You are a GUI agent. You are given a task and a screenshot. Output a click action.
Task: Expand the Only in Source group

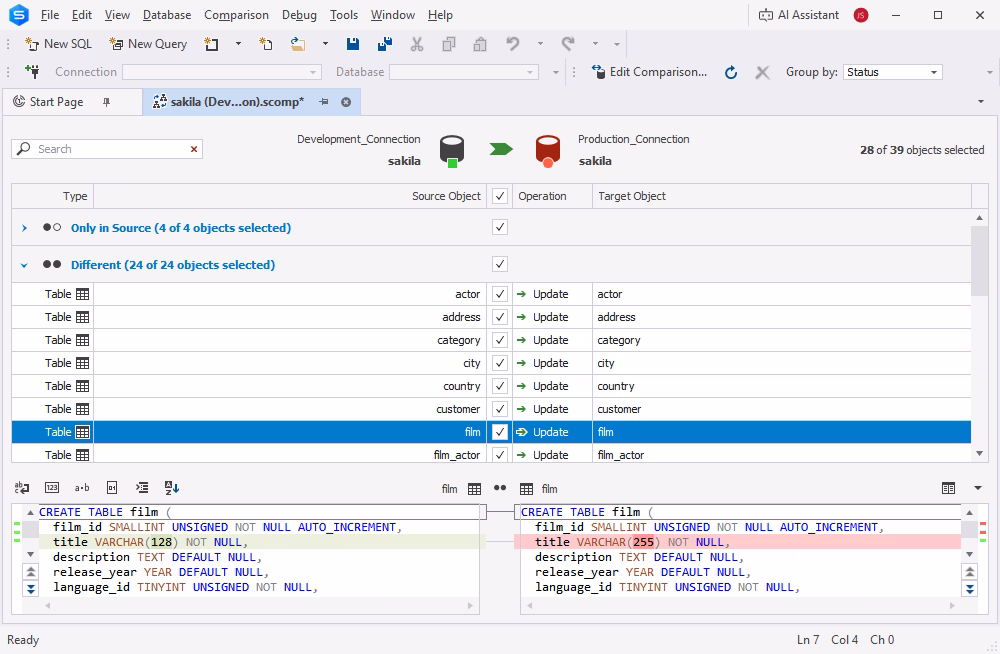[x=24, y=228]
